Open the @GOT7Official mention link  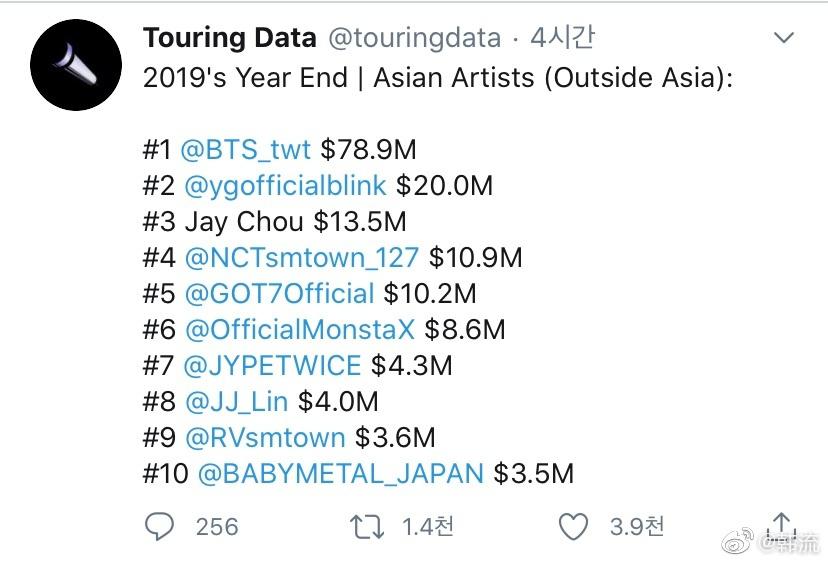280,293
